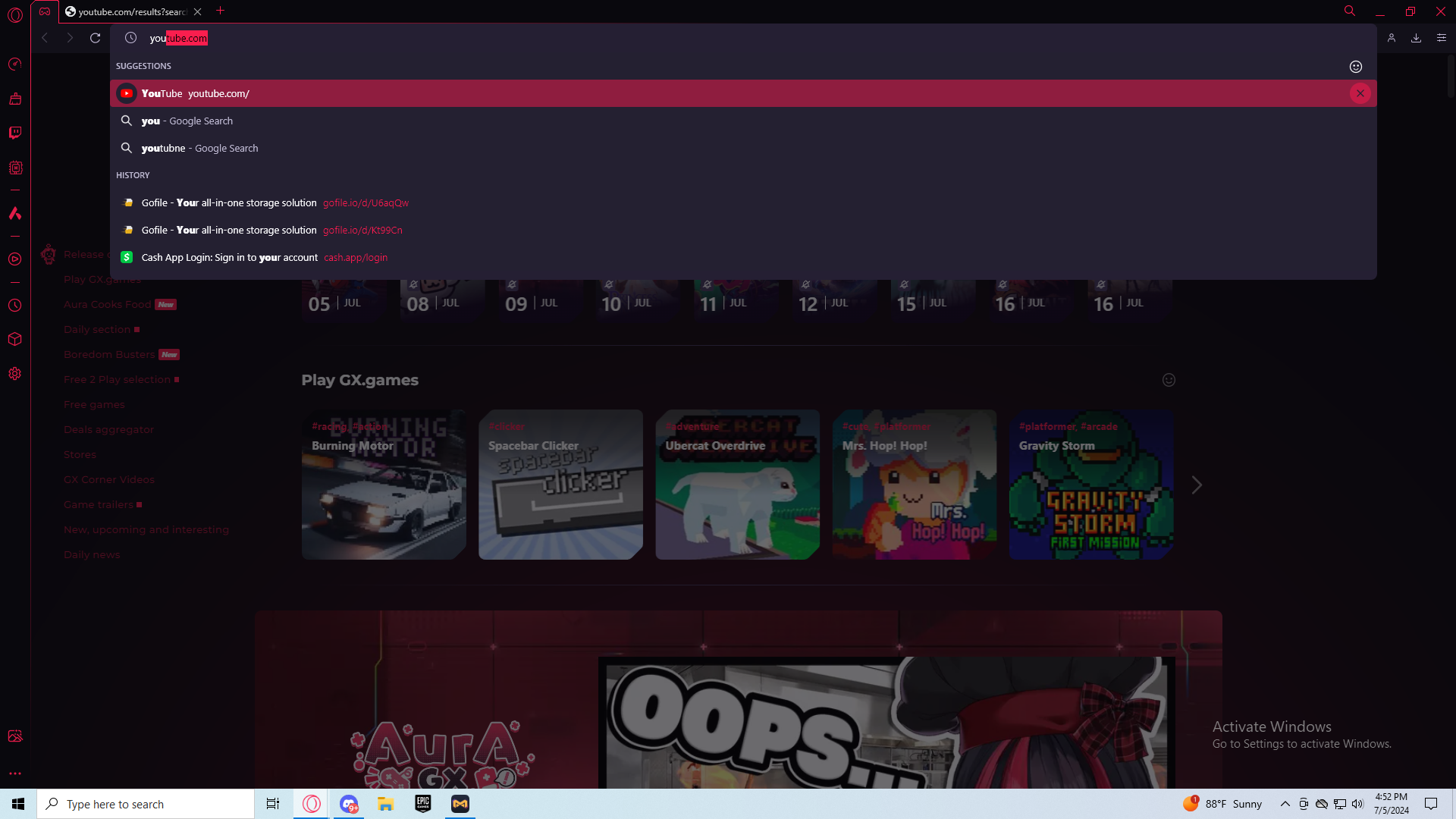Open GX Corner Videos link

point(109,479)
